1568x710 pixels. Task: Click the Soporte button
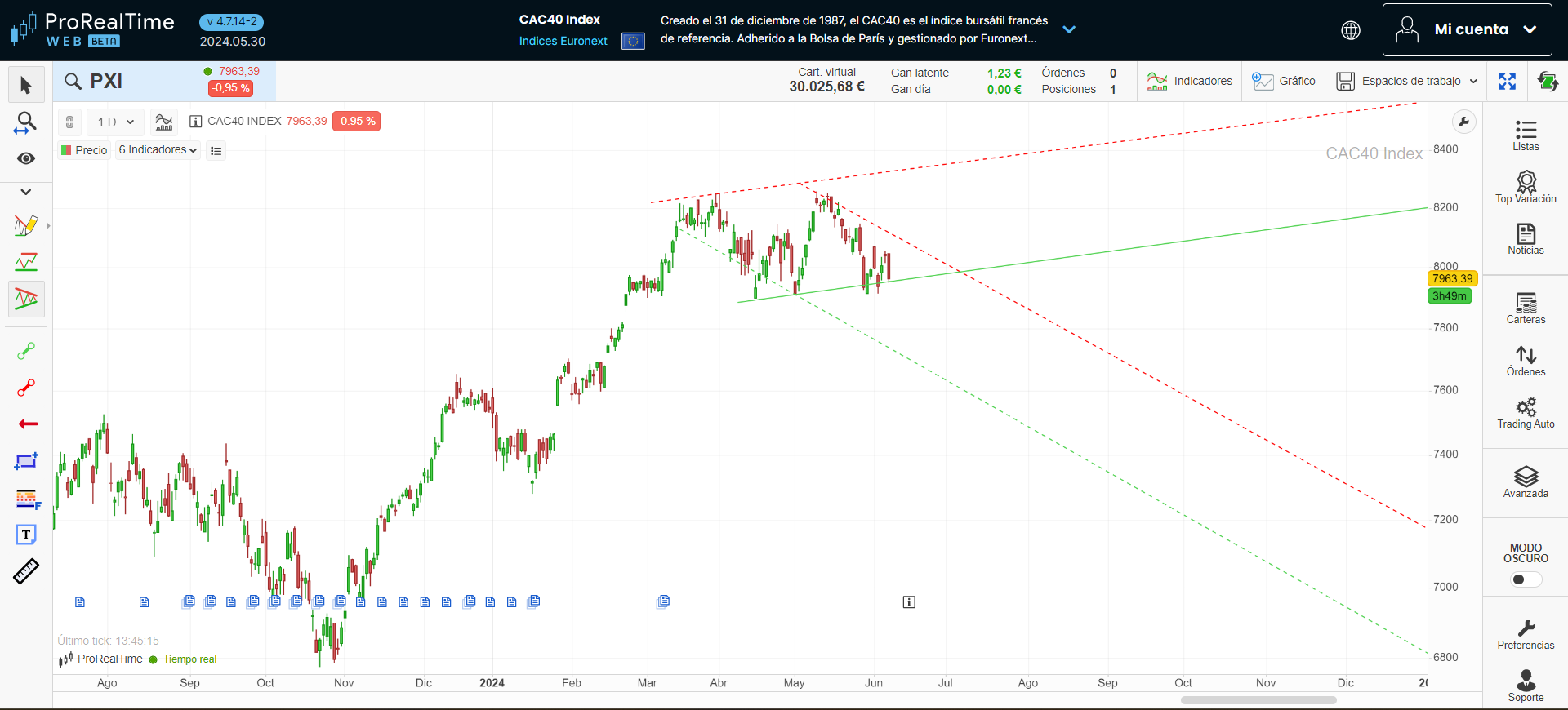[1526, 686]
